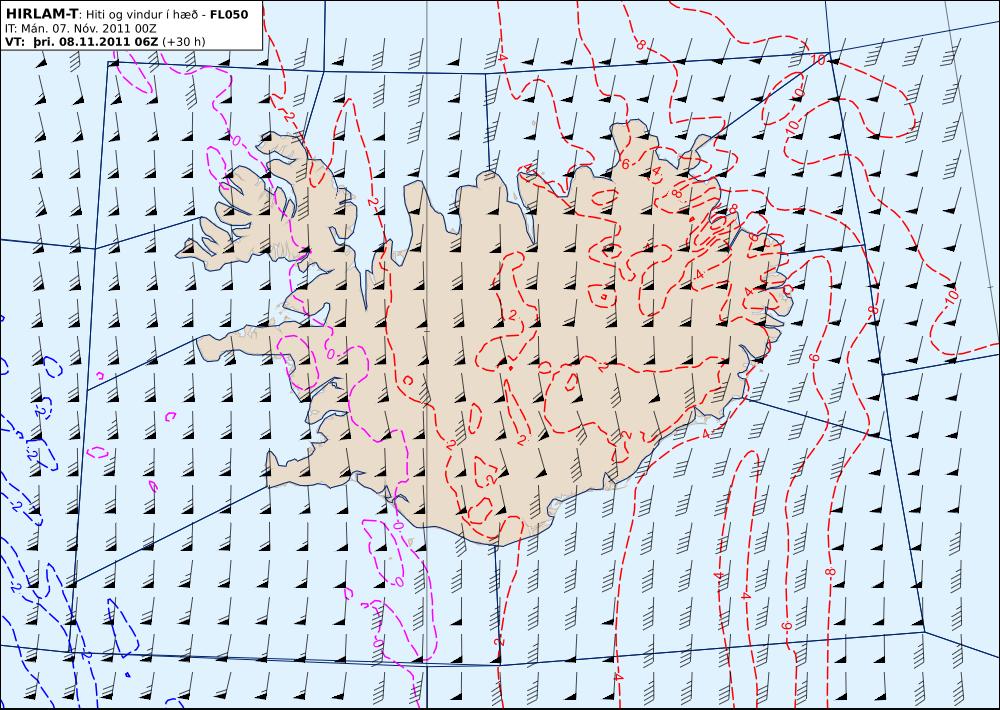Select the 'IT: Mán. 07. Nóv. 2011 00Z' line
Screen dimensions: 1000x710
(80, 28)
